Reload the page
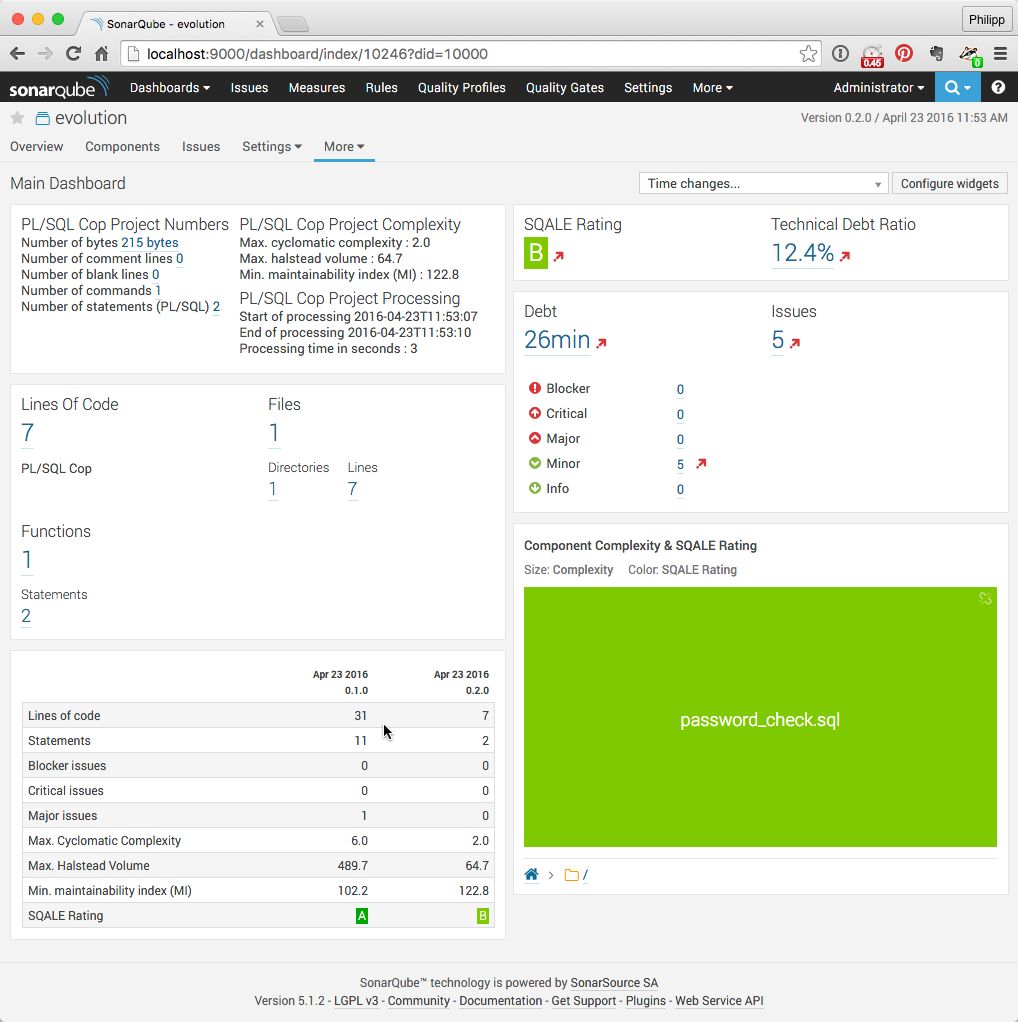 (73, 54)
